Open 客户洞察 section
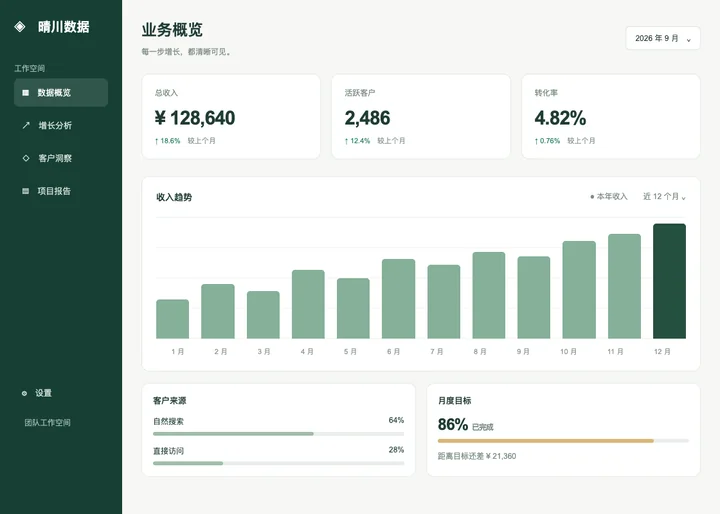This screenshot has width=720, height=514. tap(61, 158)
